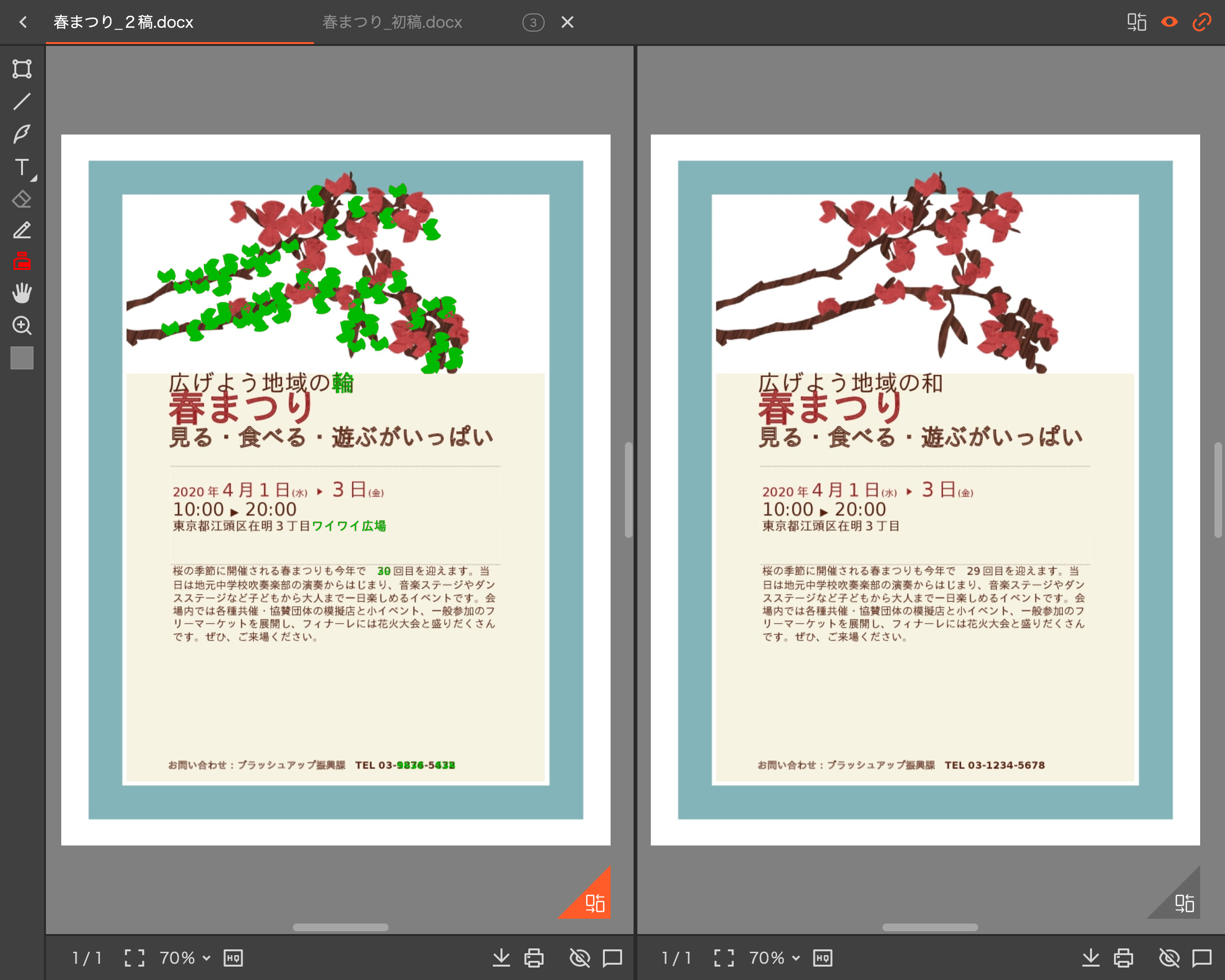
Task: Select the red stamp tool
Action: [22, 261]
